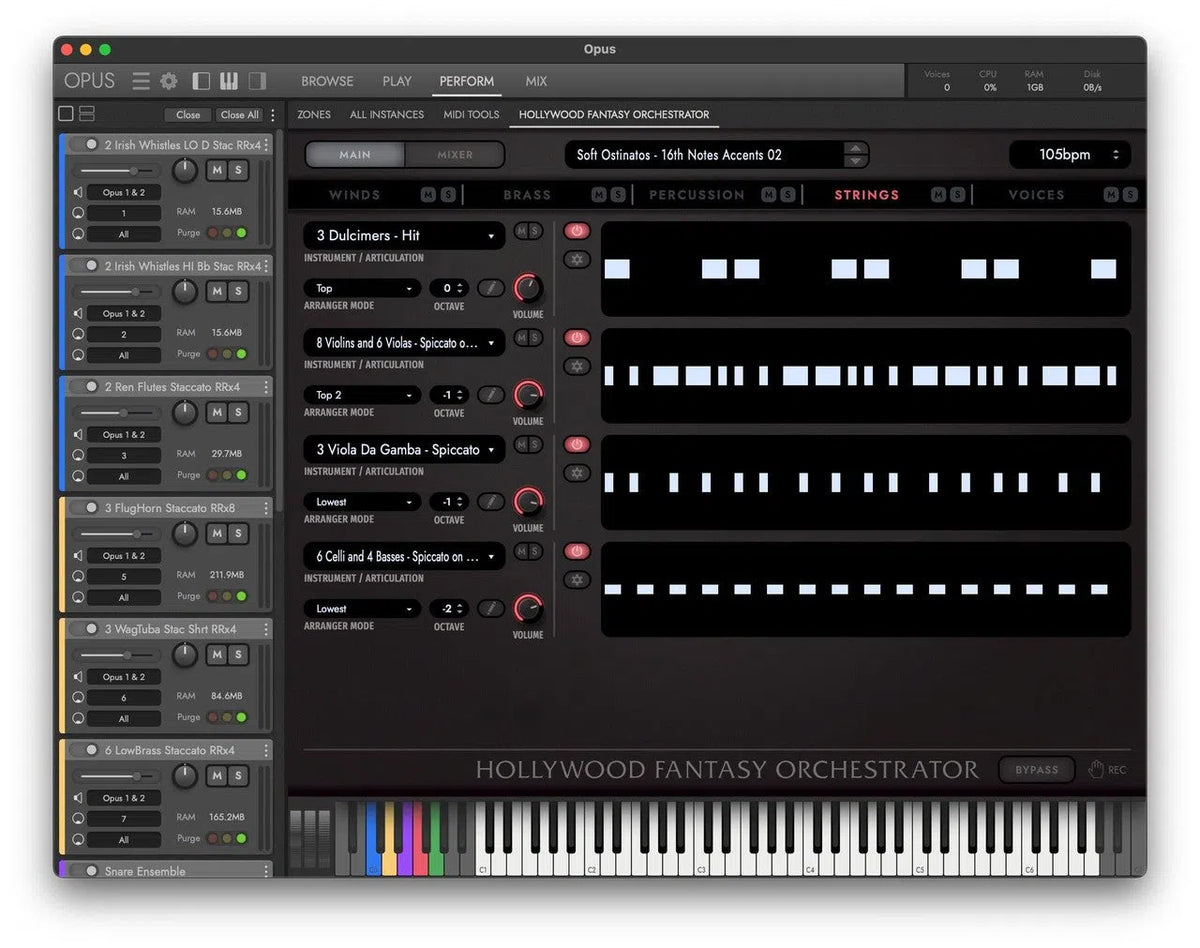The image size is (1200, 948).
Task: Toggle the power button on the Dulcimers pattern
Action: pos(577,231)
